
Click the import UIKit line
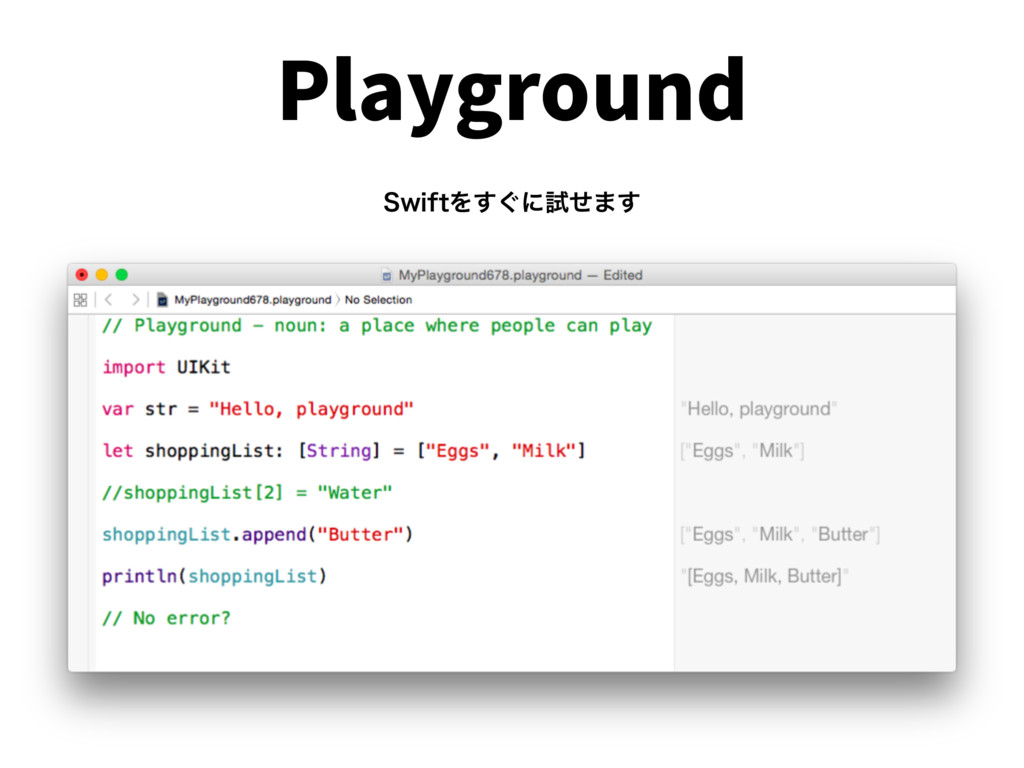point(166,367)
